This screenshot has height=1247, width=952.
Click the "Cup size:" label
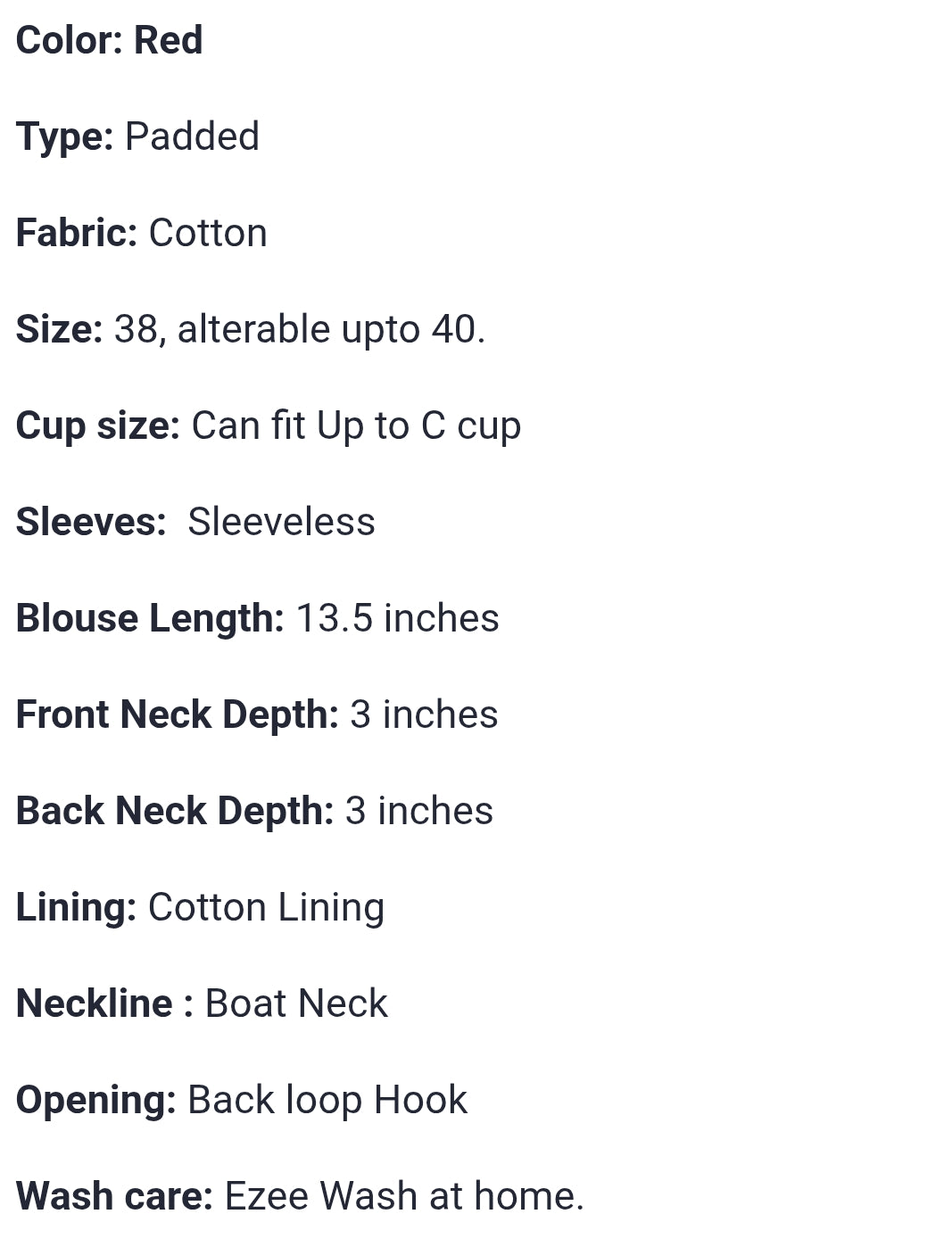pyautogui.click(x=98, y=425)
